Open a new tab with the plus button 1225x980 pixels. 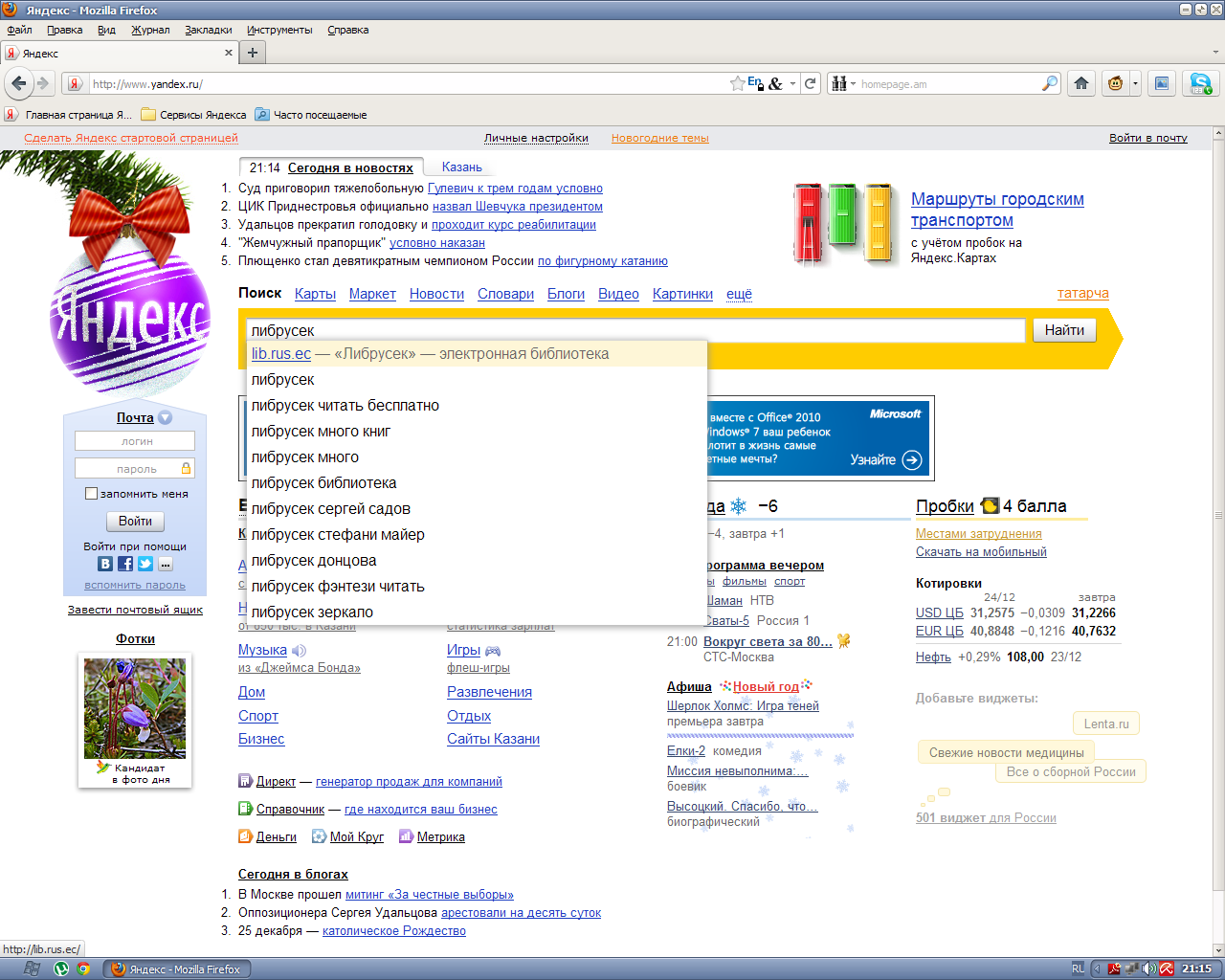pyautogui.click(x=253, y=53)
